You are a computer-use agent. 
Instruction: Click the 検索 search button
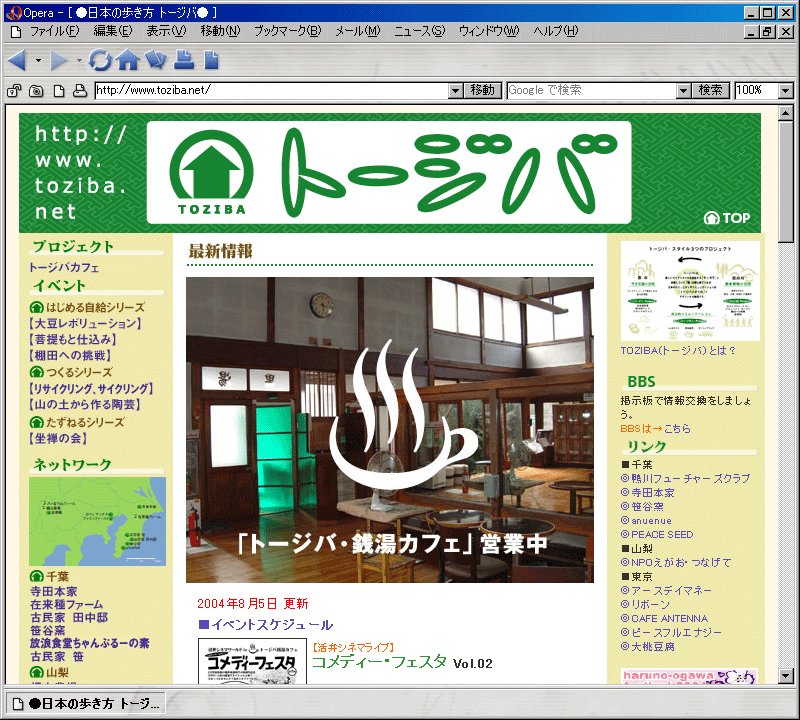pos(710,91)
